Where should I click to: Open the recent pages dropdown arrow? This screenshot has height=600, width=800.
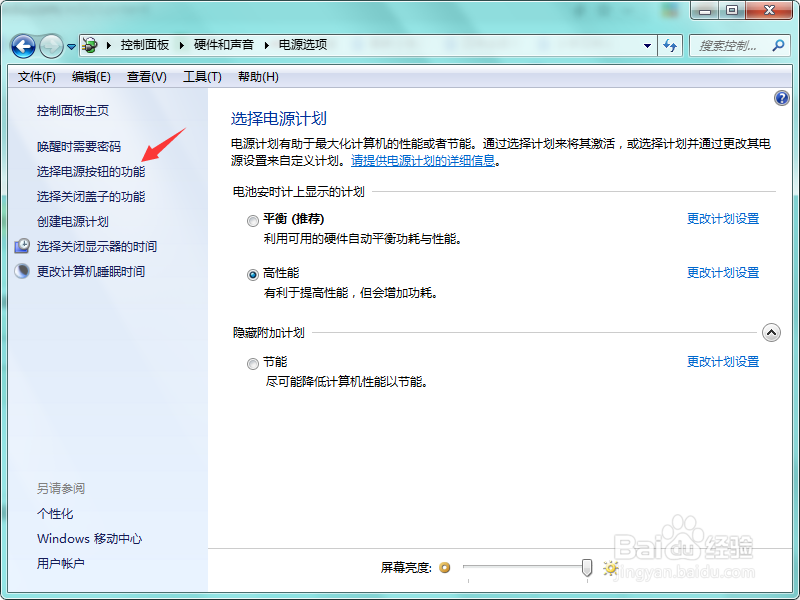click(x=71, y=47)
